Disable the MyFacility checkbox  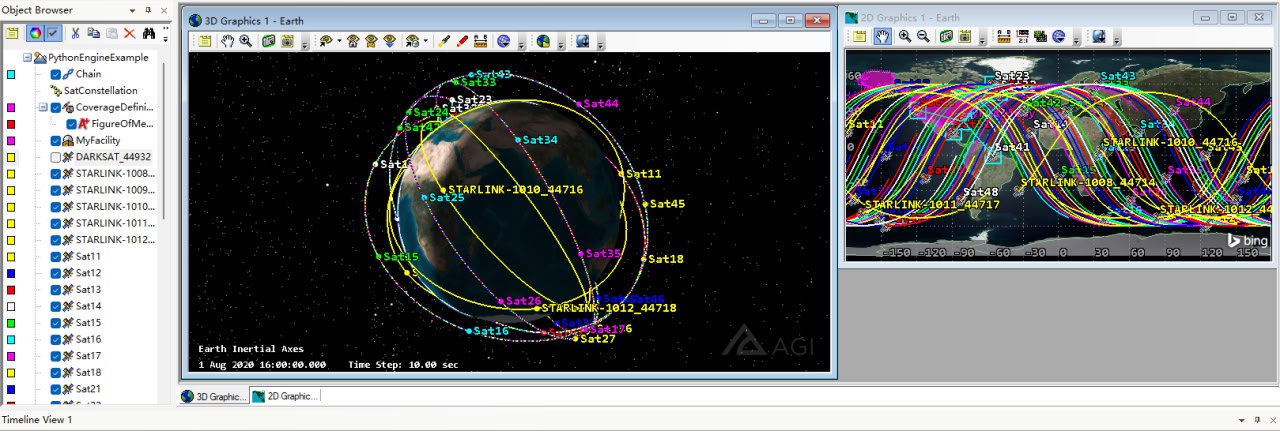[56, 140]
